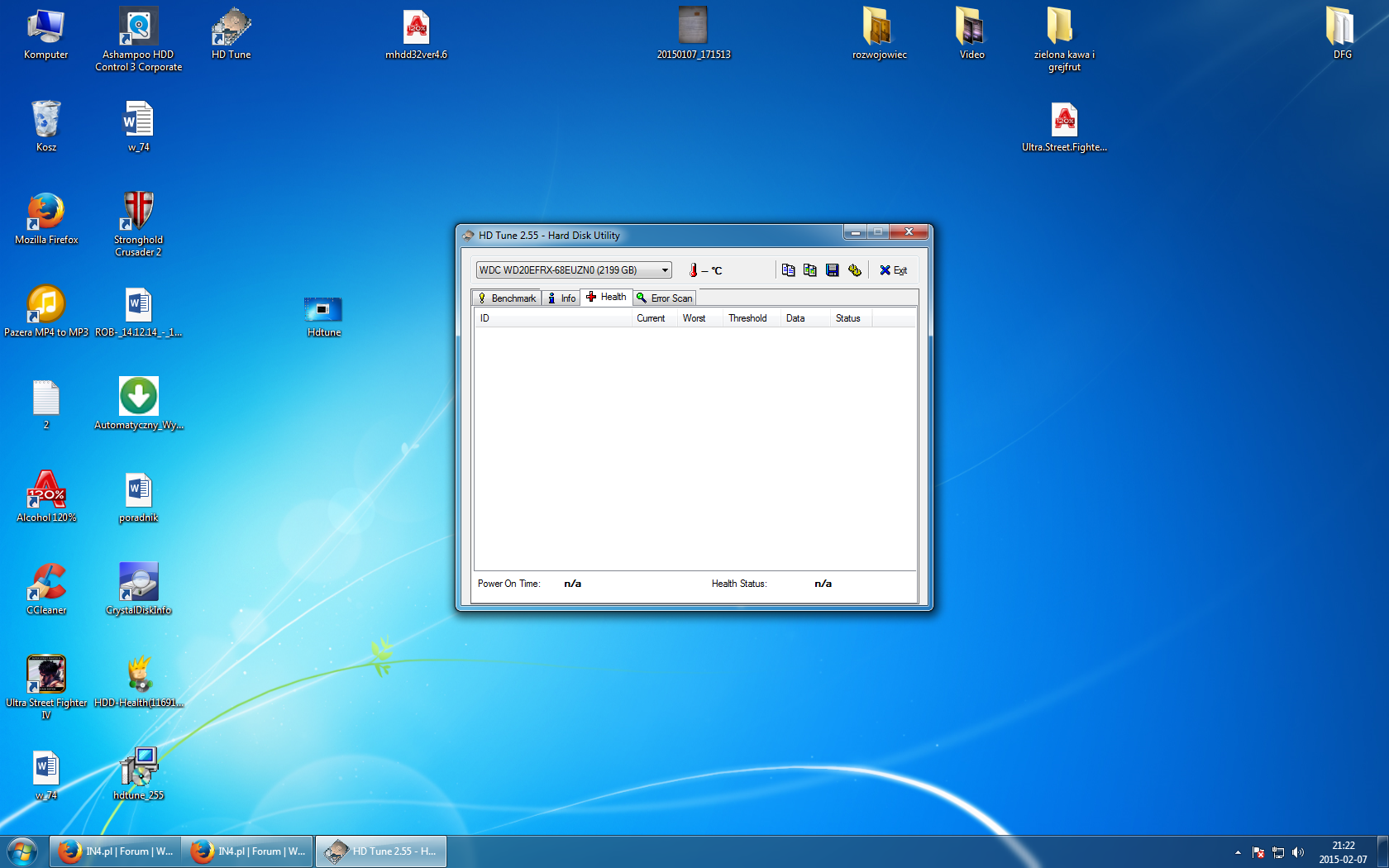Image resolution: width=1389 pixels, height=868 pixels.
Task: Select the ROB-_14.12.14 Word document
Action: 139,312
